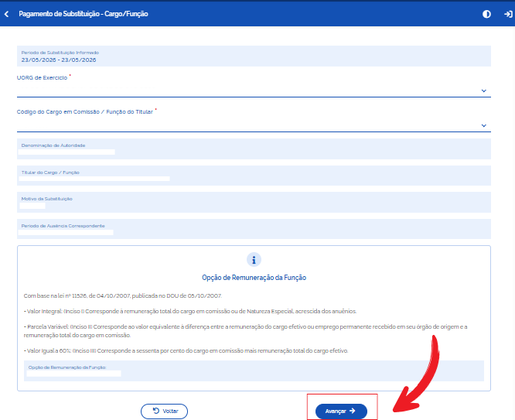Click the Período de Ausência Correspondente field
515x420 pixels.
point(254,229)
